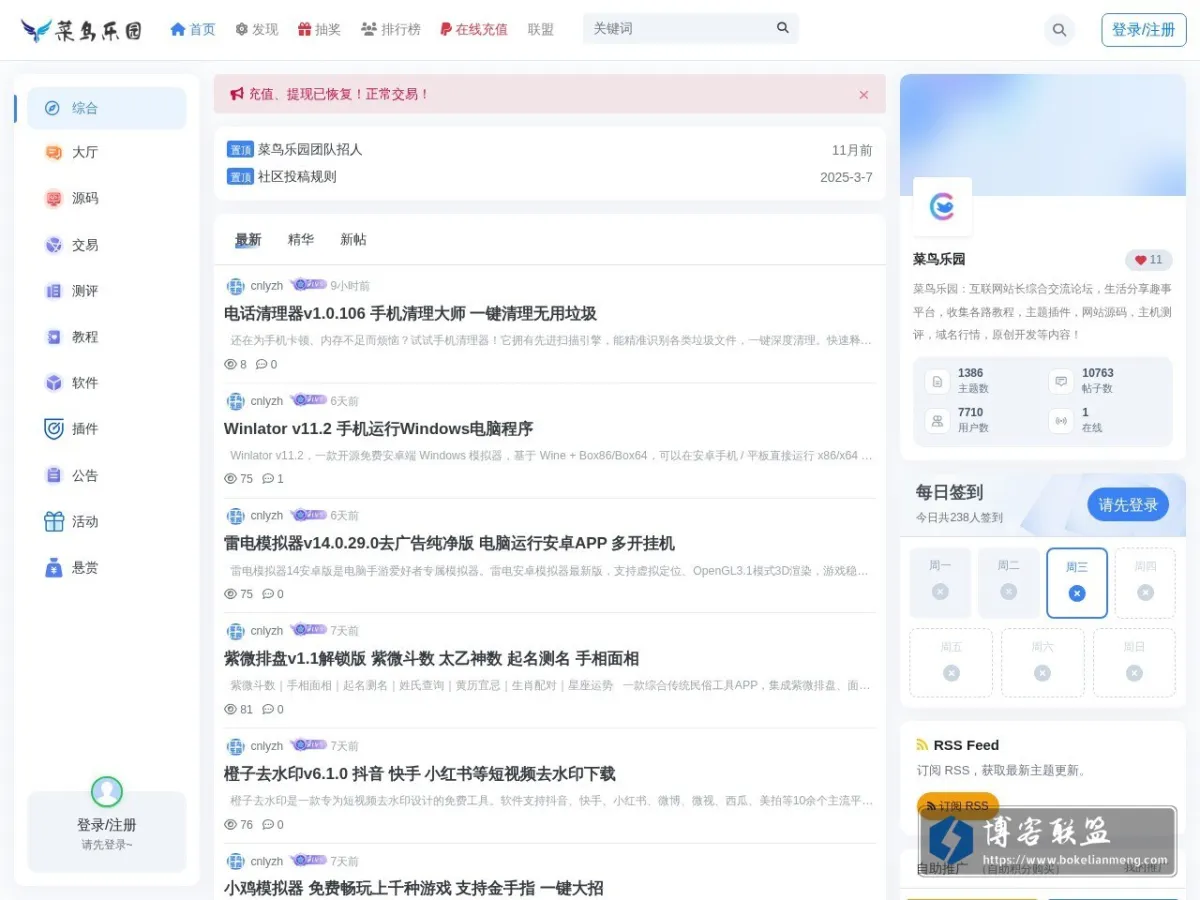The width and height of the screenshot is (1200, 900).
Task: Open post 紫微排盘v1.1解锁版
Action: 431,659
